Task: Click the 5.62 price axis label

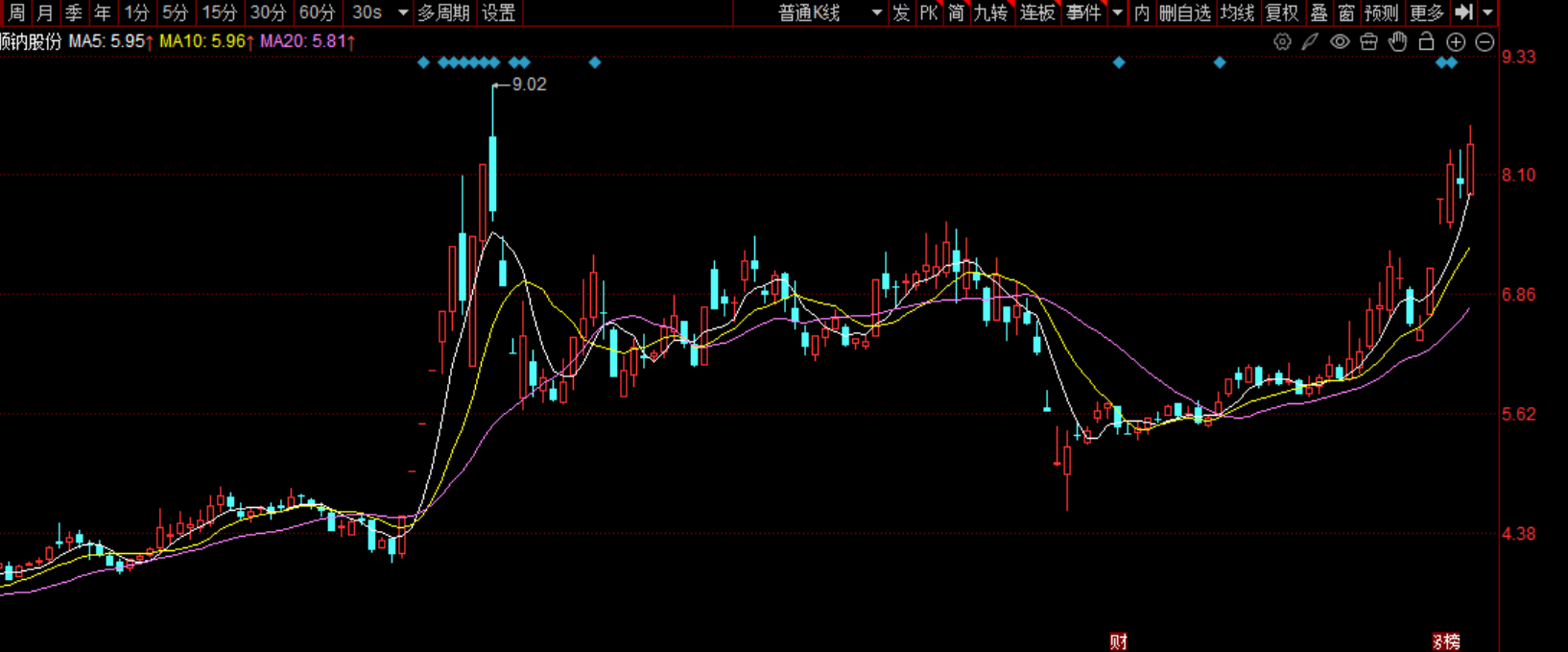Action: click(1519, 414)
